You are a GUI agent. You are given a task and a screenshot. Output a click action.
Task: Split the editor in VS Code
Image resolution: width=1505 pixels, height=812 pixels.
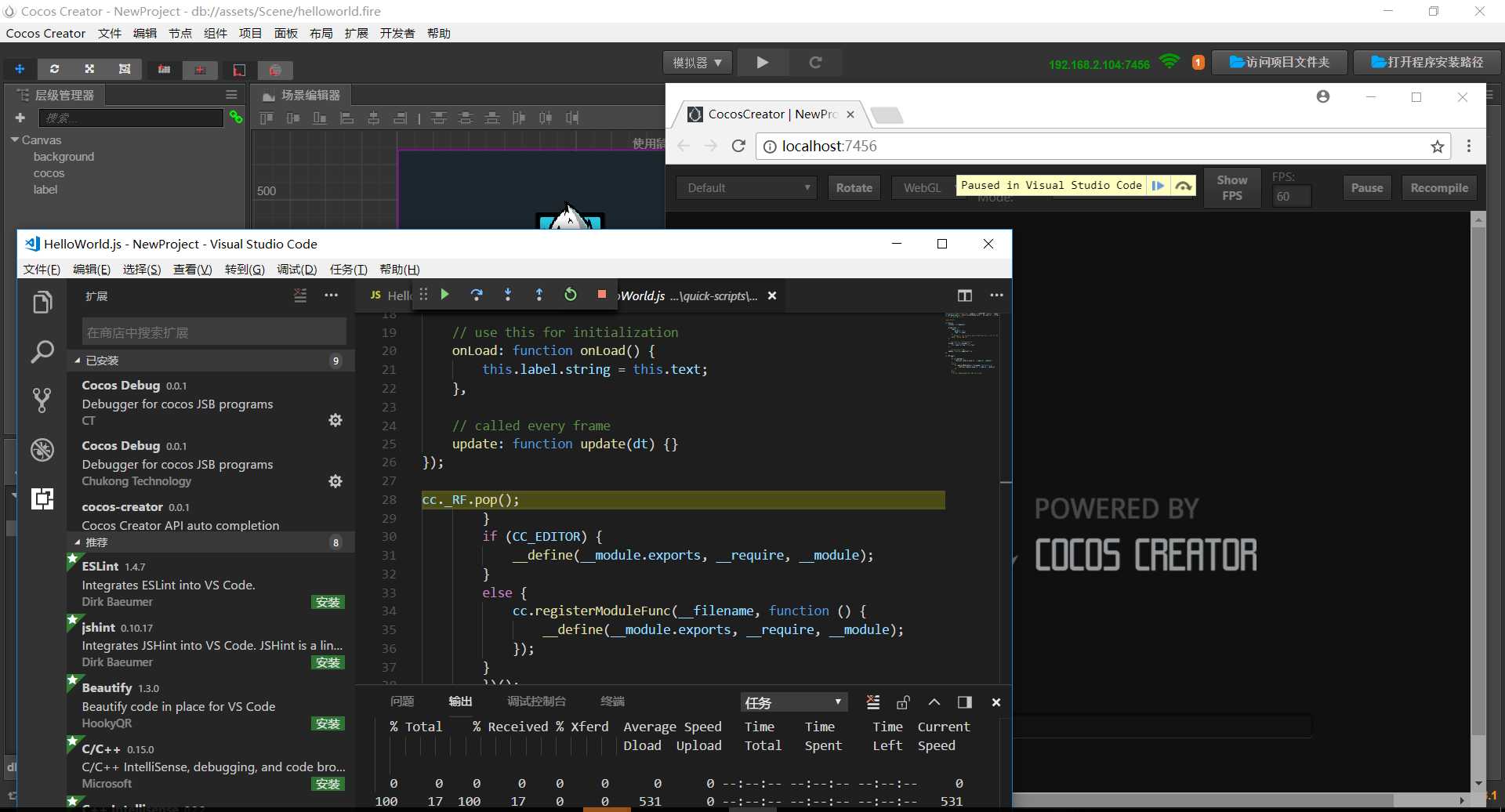(x=965, y=295)
